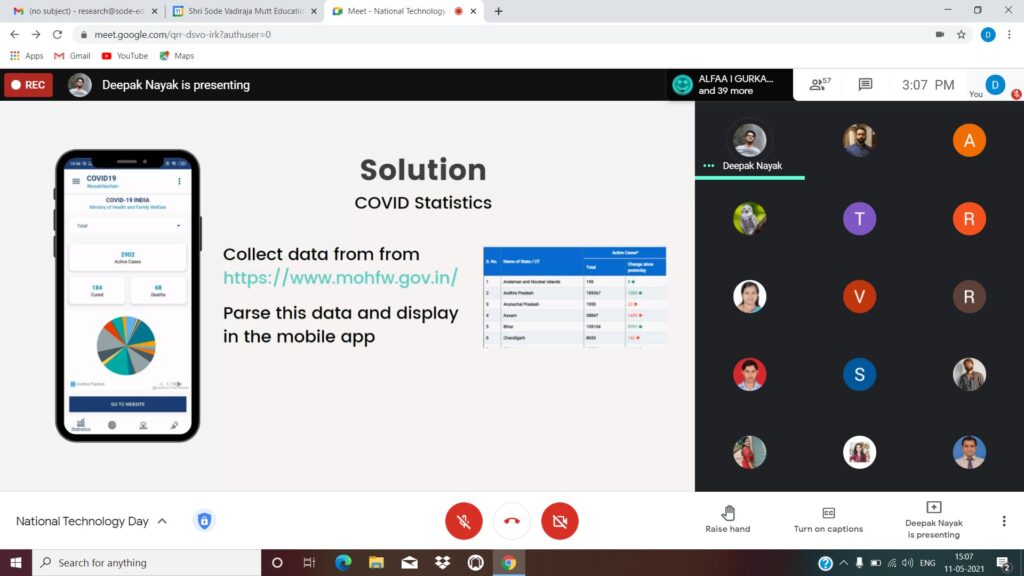This screenshot has height=576, width=1024.
Task: Open Chrome profile menu
Action: (988, 34)
